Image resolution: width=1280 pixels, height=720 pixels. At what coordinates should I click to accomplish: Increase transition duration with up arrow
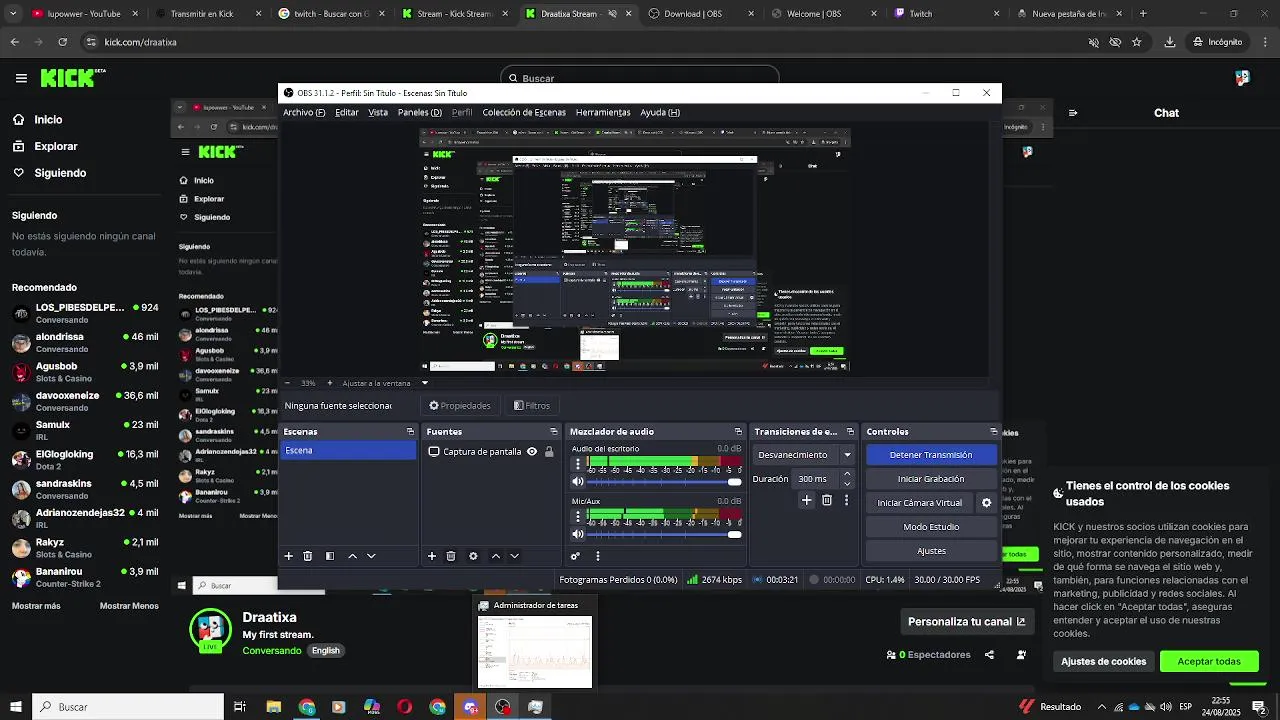pyautogui.click(x=848, y=474)
